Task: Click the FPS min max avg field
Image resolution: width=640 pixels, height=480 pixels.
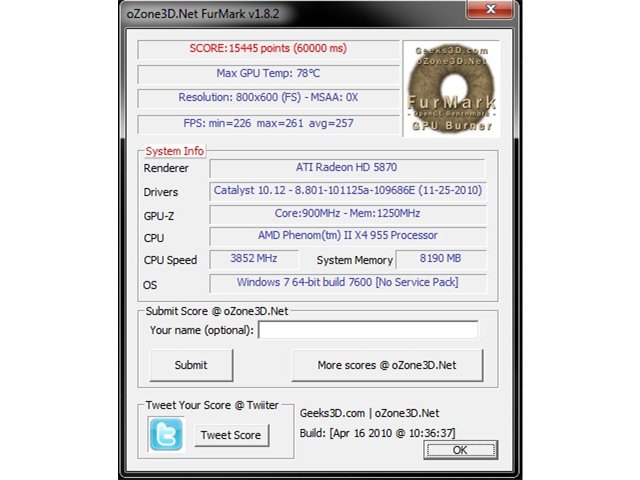Action: click(268, 124)
